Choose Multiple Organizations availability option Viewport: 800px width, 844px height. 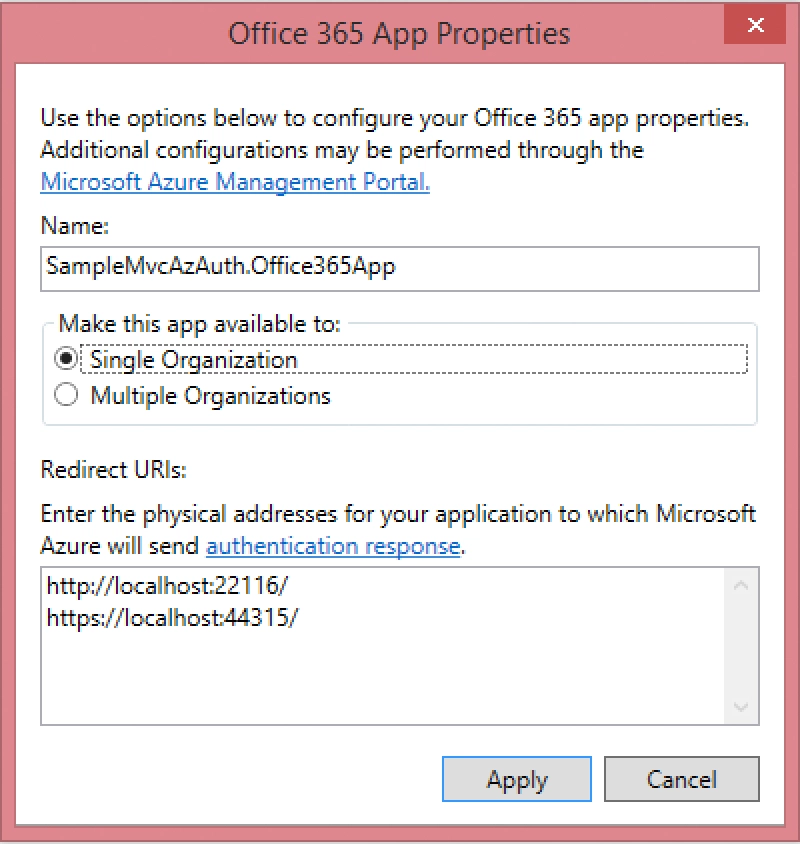coord(65,395)
